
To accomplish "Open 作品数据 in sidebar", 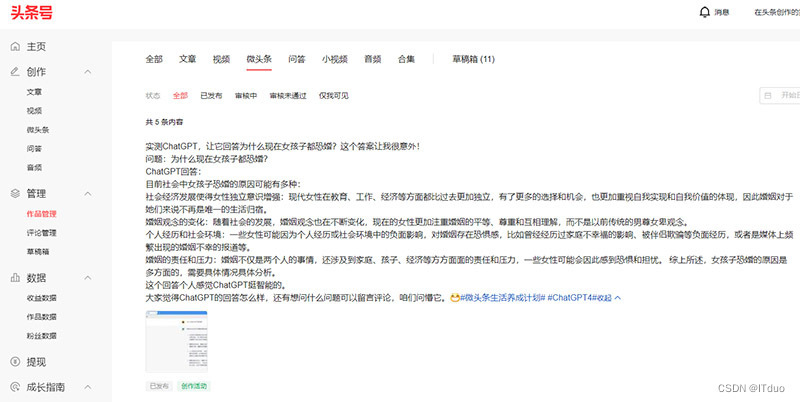I will [41, 317].
